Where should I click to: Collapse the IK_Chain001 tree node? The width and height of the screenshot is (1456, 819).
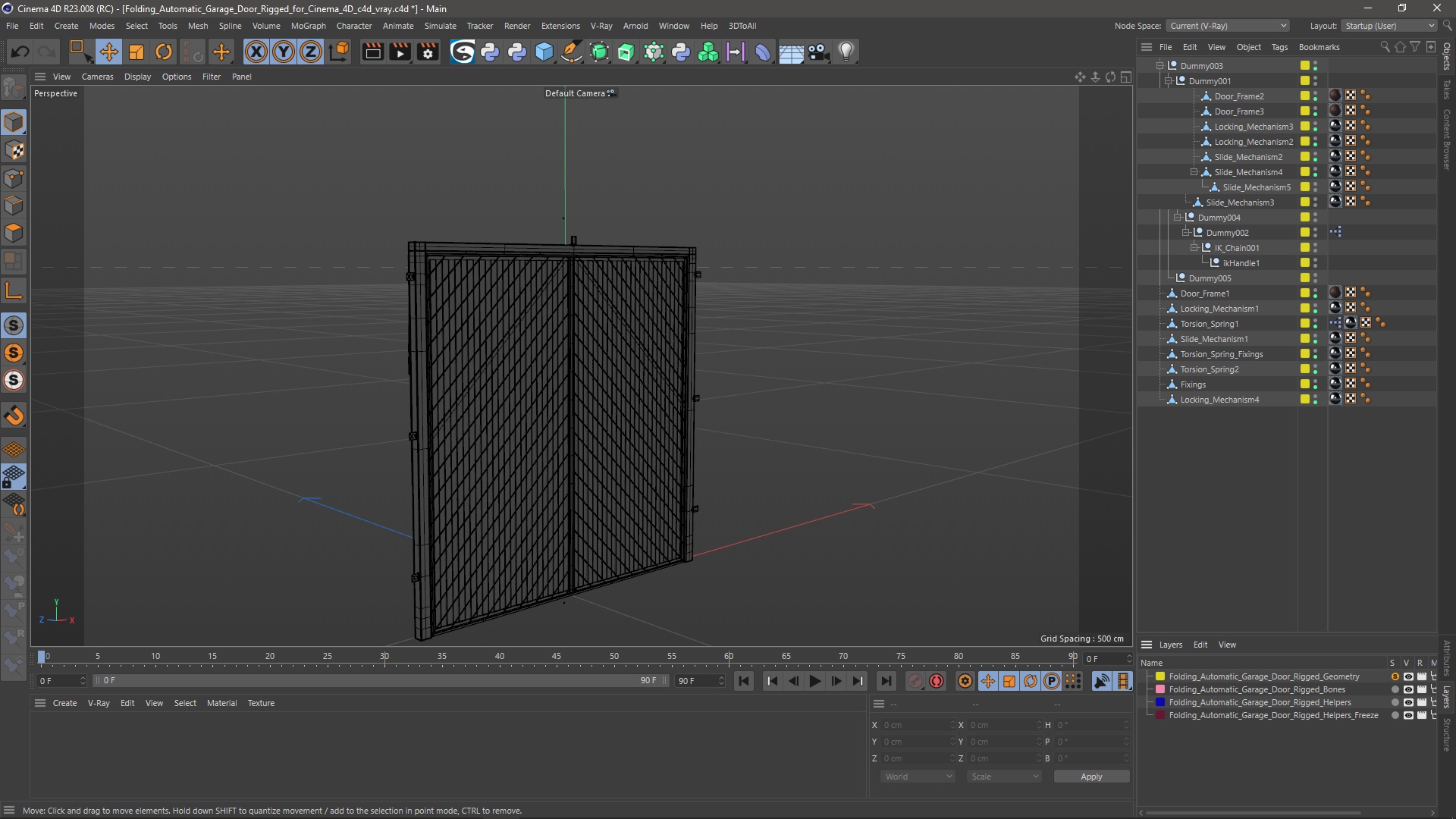pos(1194,248)
